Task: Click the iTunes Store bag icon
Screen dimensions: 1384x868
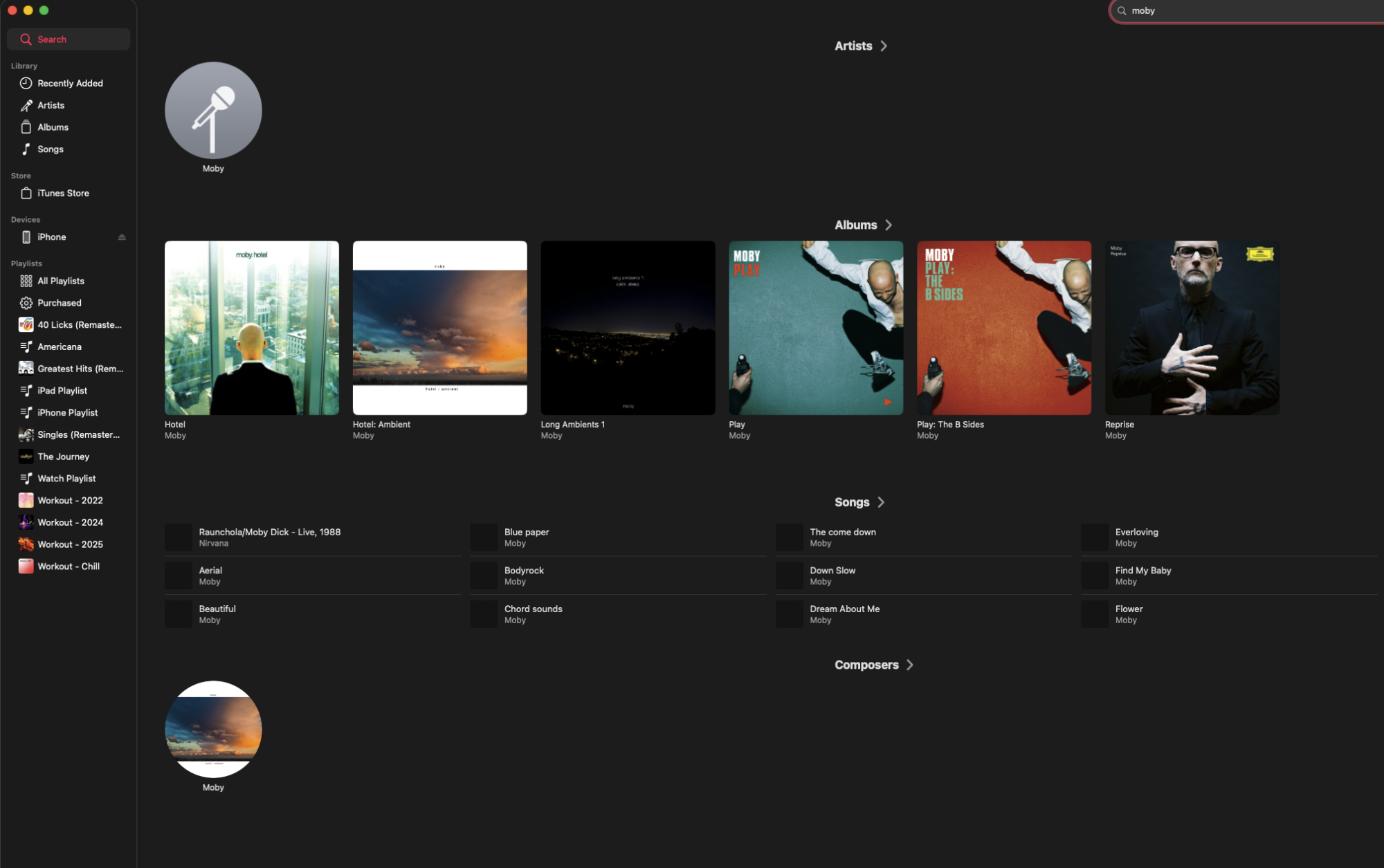Action: point(26,193)
